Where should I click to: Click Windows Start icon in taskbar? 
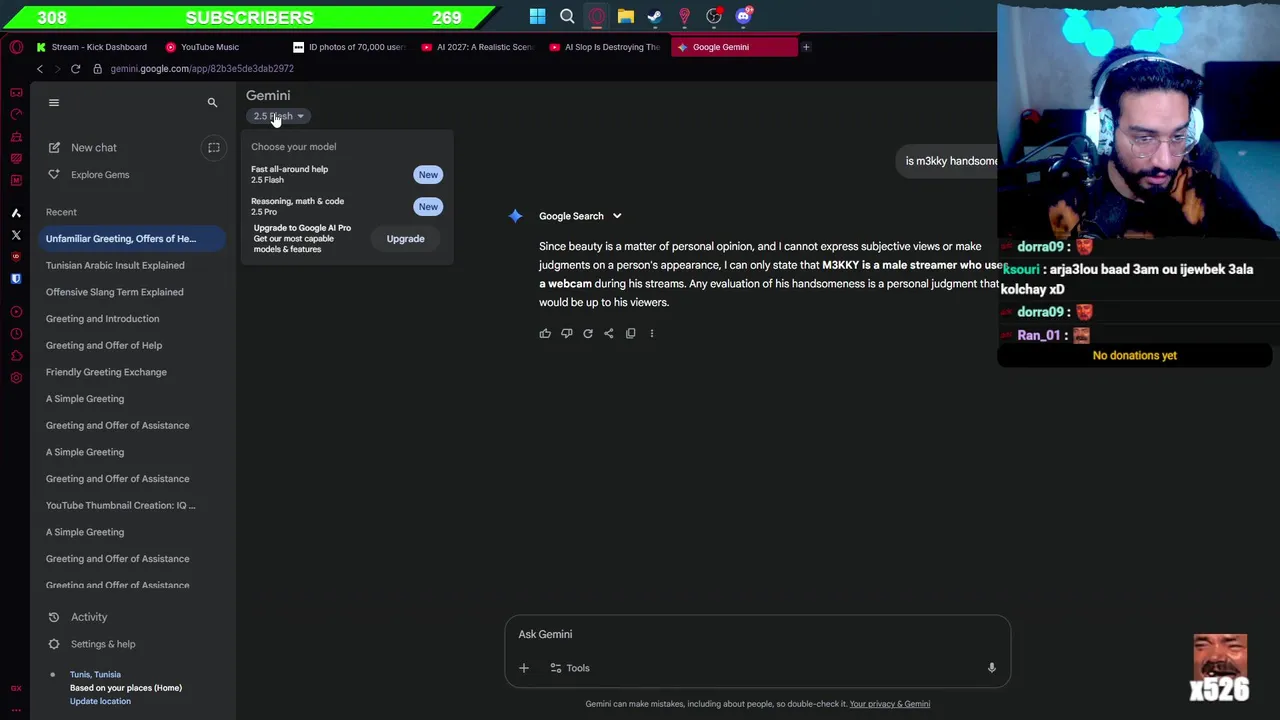(x=538, y=16)
